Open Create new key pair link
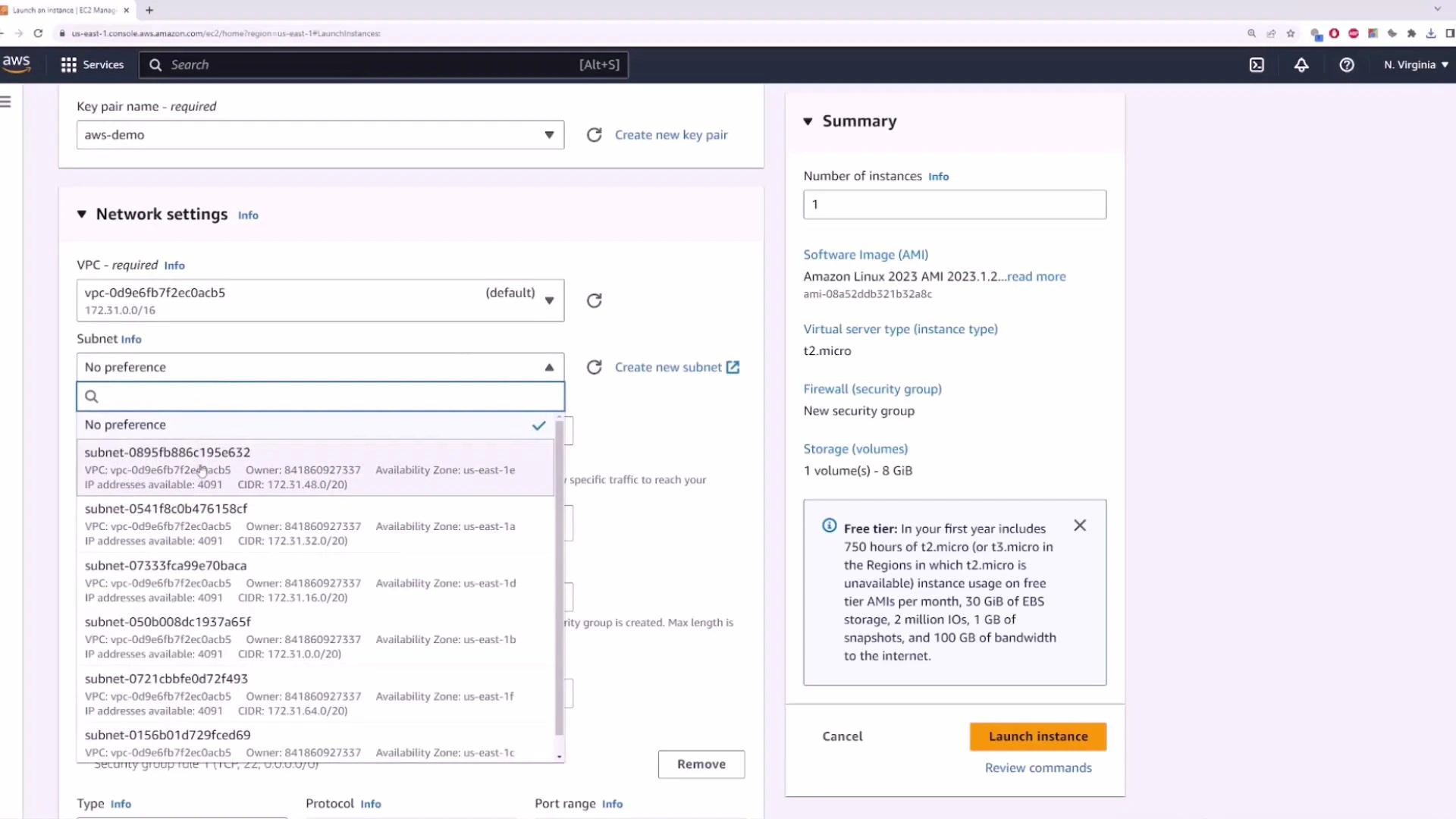This screenshot has height=819, width=1456. point(670,135)
